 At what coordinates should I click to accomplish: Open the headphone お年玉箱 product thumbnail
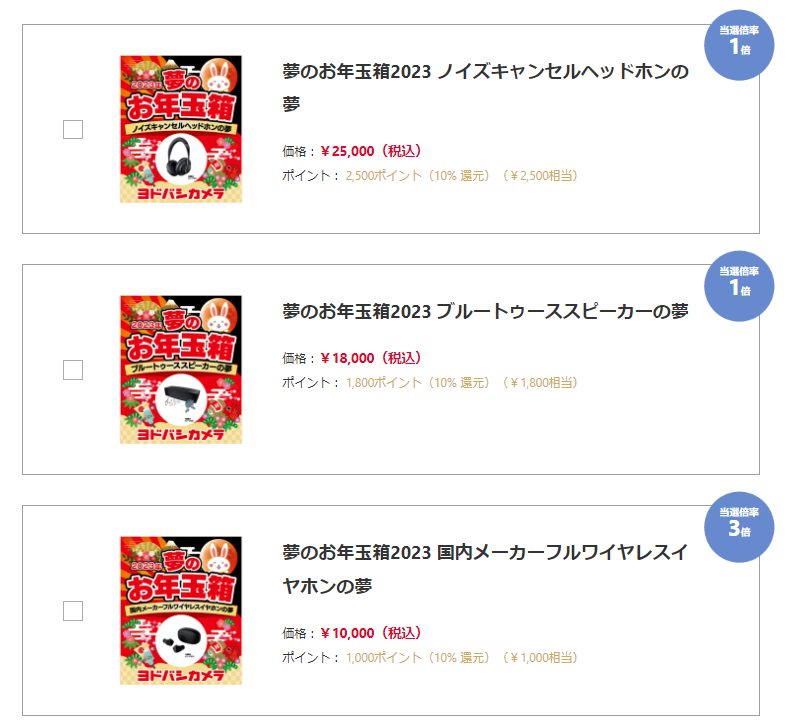(x=181, y=129)
